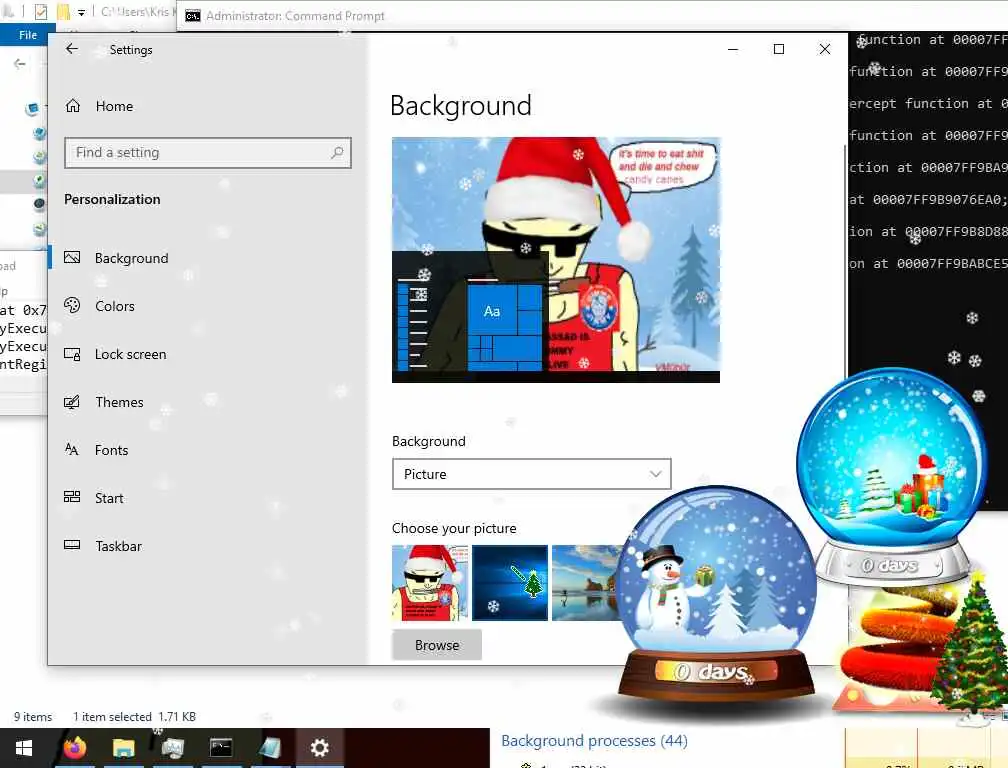Click the Lock screen icon in sidebar
This screenshot has height=768, width=1008.
[72, 354]
